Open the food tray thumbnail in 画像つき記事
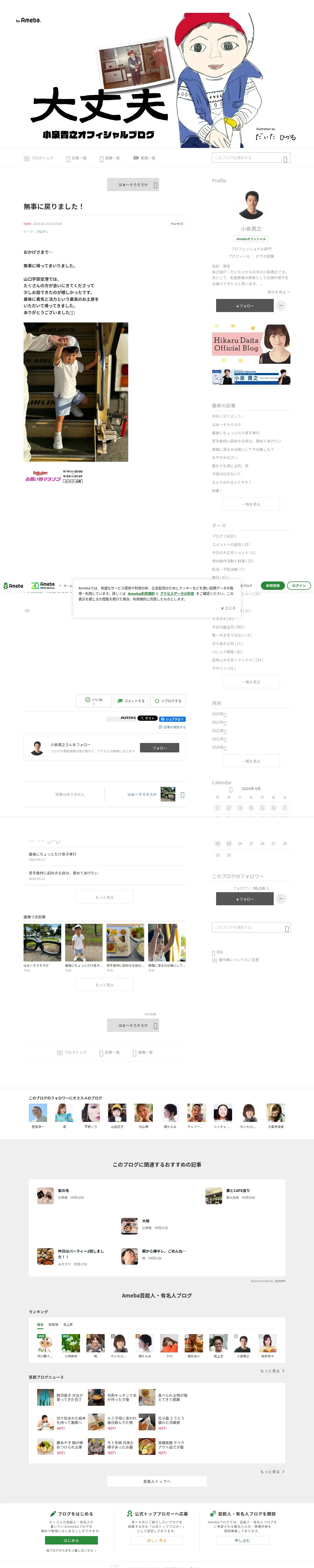The image size is (314, 1568). coord(126,943)
